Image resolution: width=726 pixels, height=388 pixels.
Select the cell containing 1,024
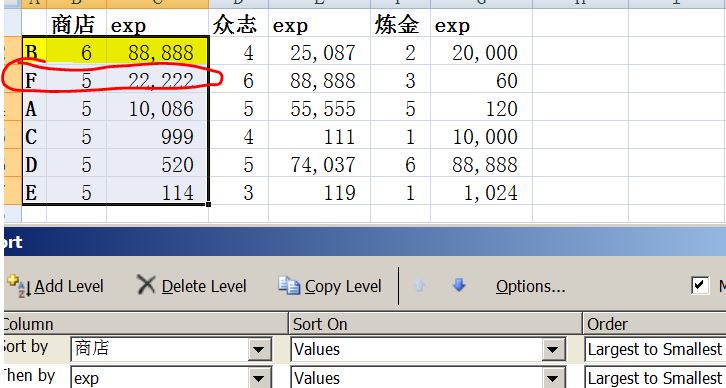(x=482, y=191)
